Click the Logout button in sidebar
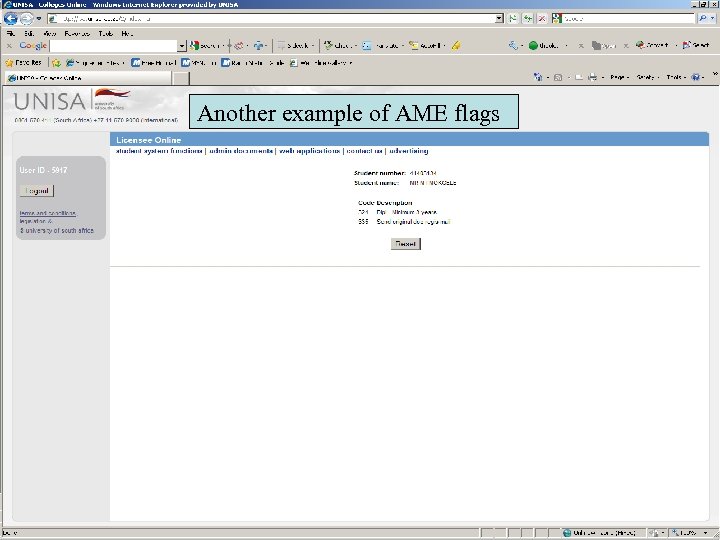The width and height of the screenshot is (720, 540). coord(37,191)
